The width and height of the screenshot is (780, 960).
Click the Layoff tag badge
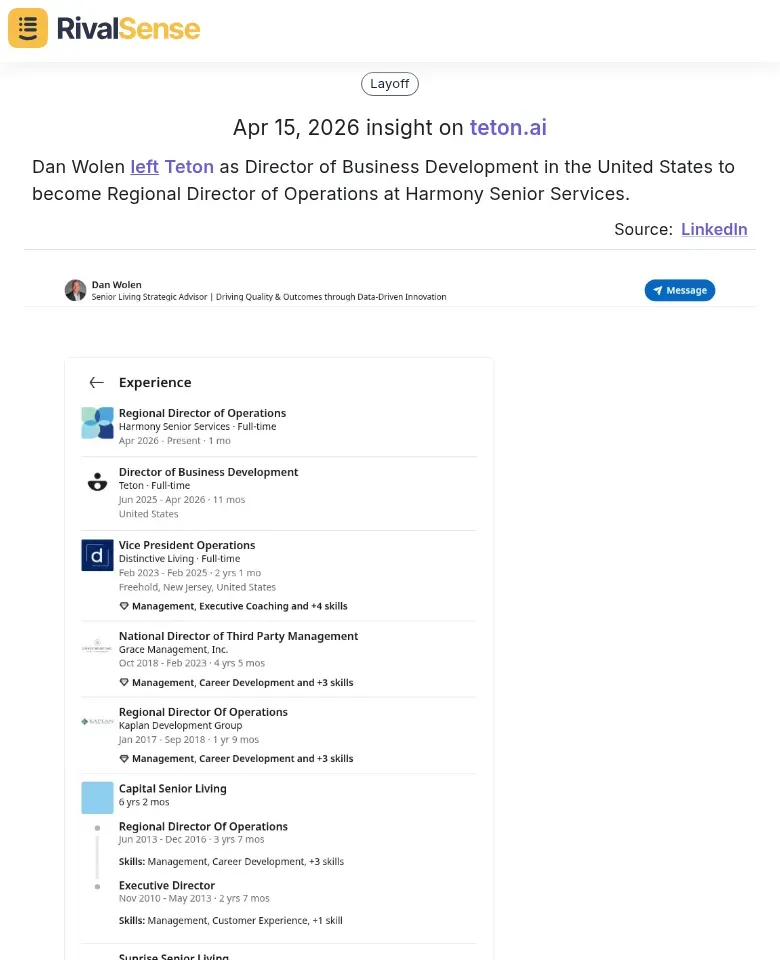[x=389, y=83]
